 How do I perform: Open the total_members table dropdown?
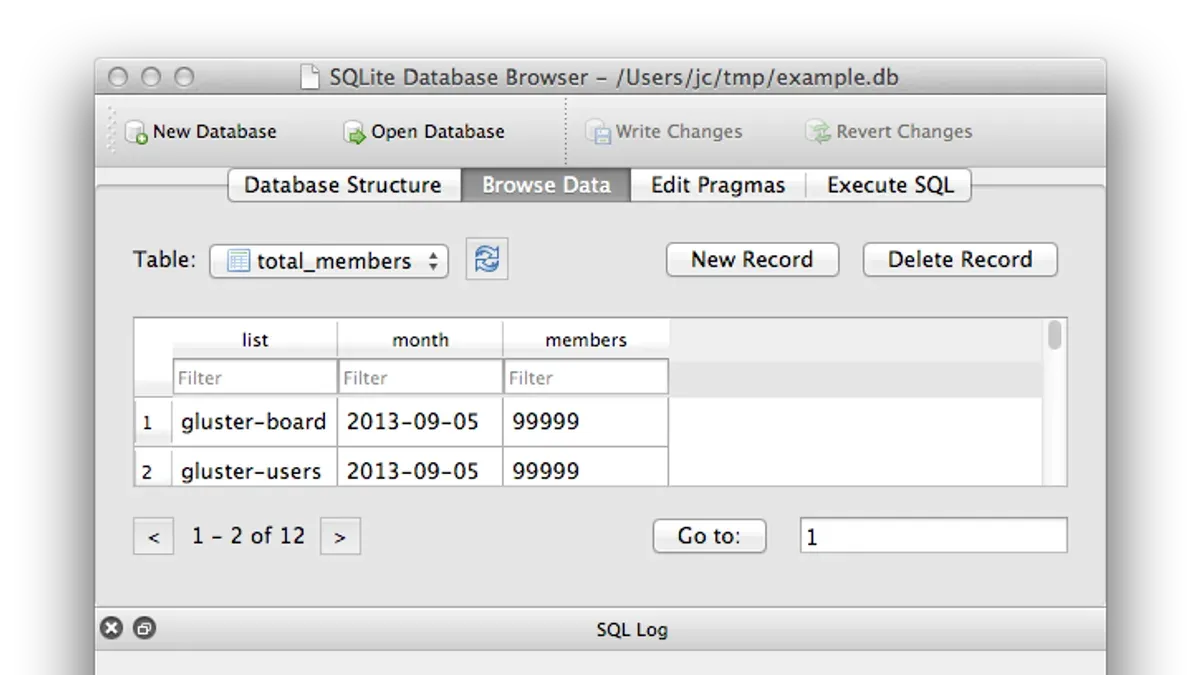coord(329,261)
